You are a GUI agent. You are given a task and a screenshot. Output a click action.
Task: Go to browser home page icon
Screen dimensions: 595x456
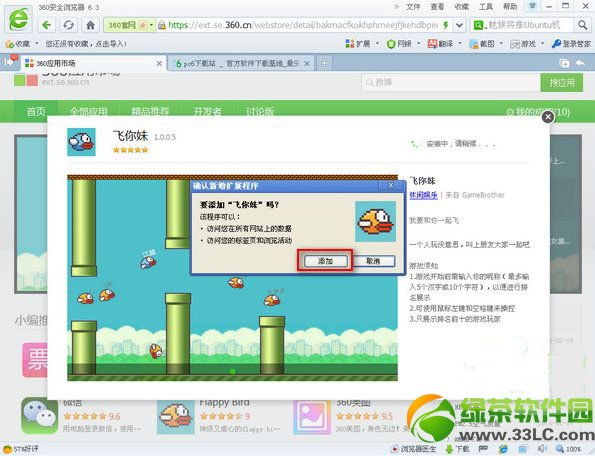90,25
